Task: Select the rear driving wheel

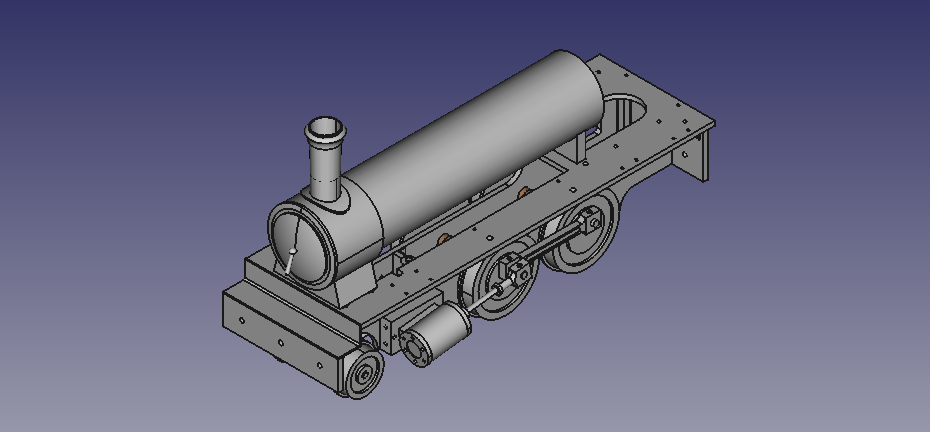Action: tap(588, 240)
